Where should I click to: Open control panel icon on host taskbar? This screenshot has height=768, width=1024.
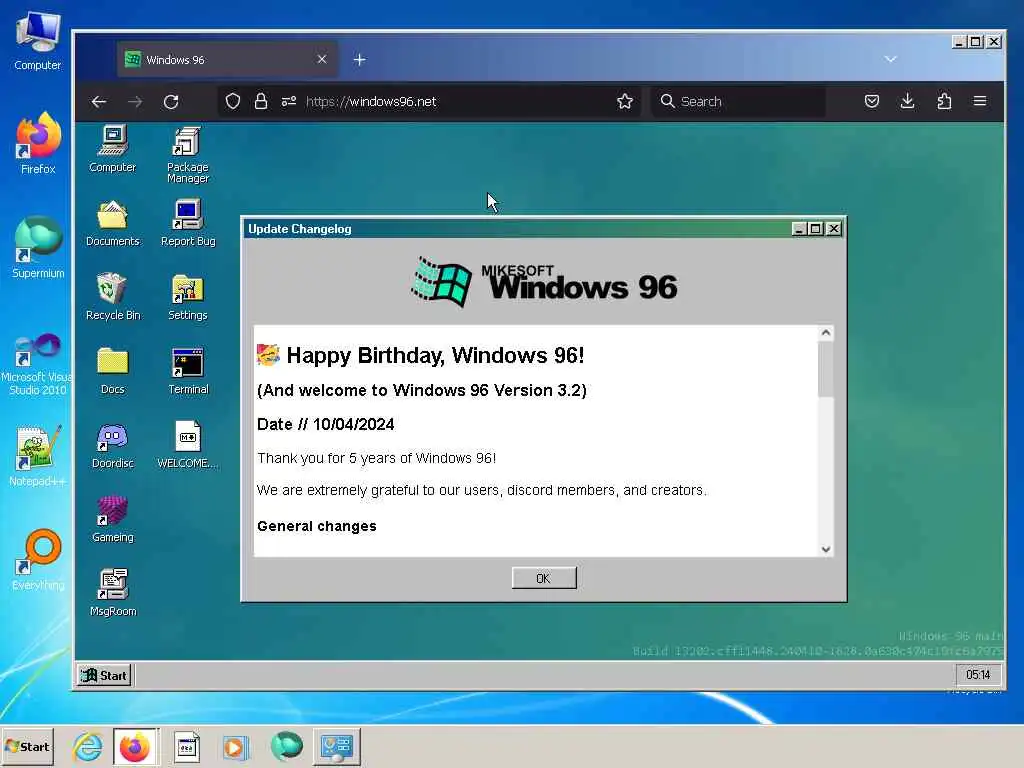(336, 746)
